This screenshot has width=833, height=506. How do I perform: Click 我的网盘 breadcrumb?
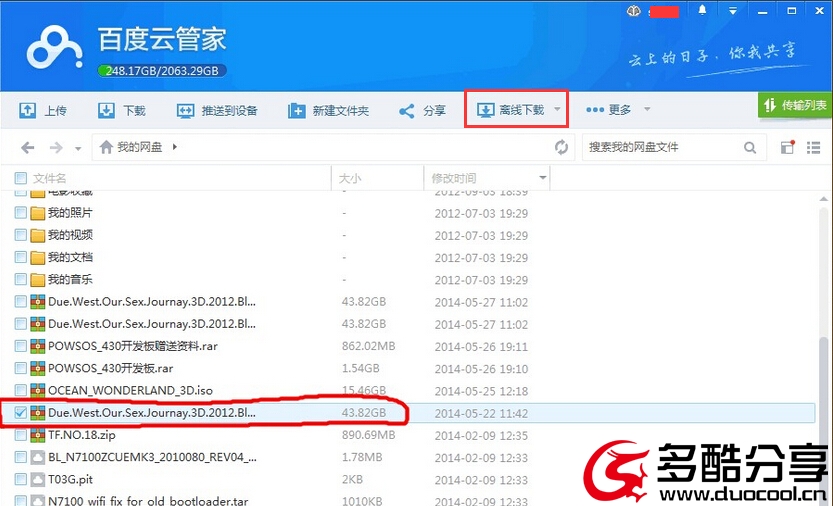coord(139,147)
